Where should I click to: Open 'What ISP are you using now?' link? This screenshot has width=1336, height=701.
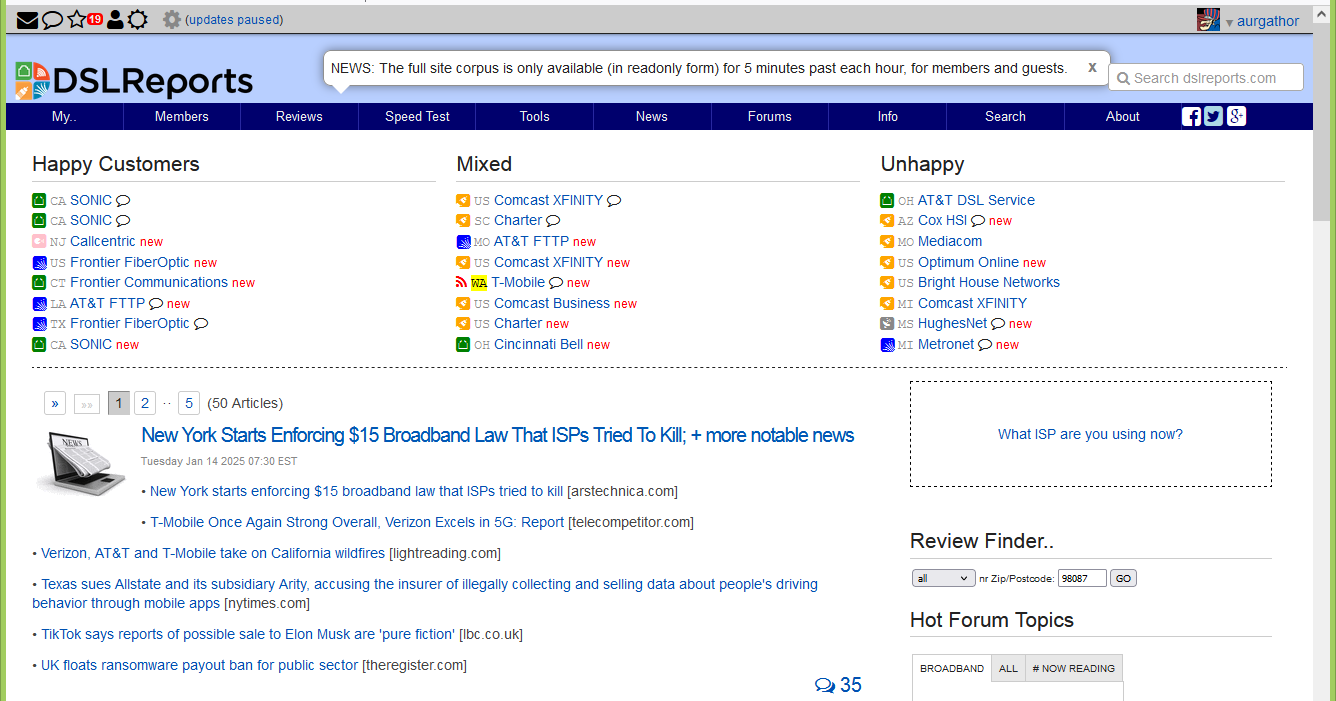tap(1090, 434)
